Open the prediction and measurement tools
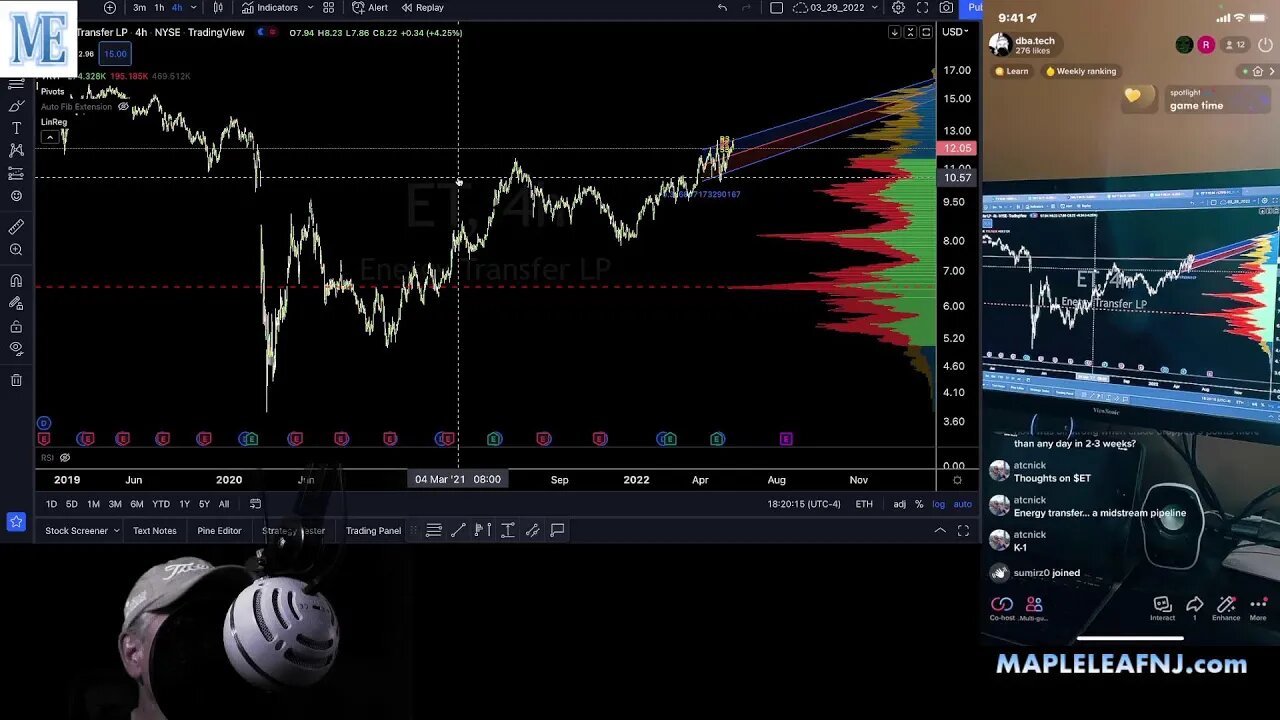The height and width of the screenshot is (720, 1280). pos(16,173)
